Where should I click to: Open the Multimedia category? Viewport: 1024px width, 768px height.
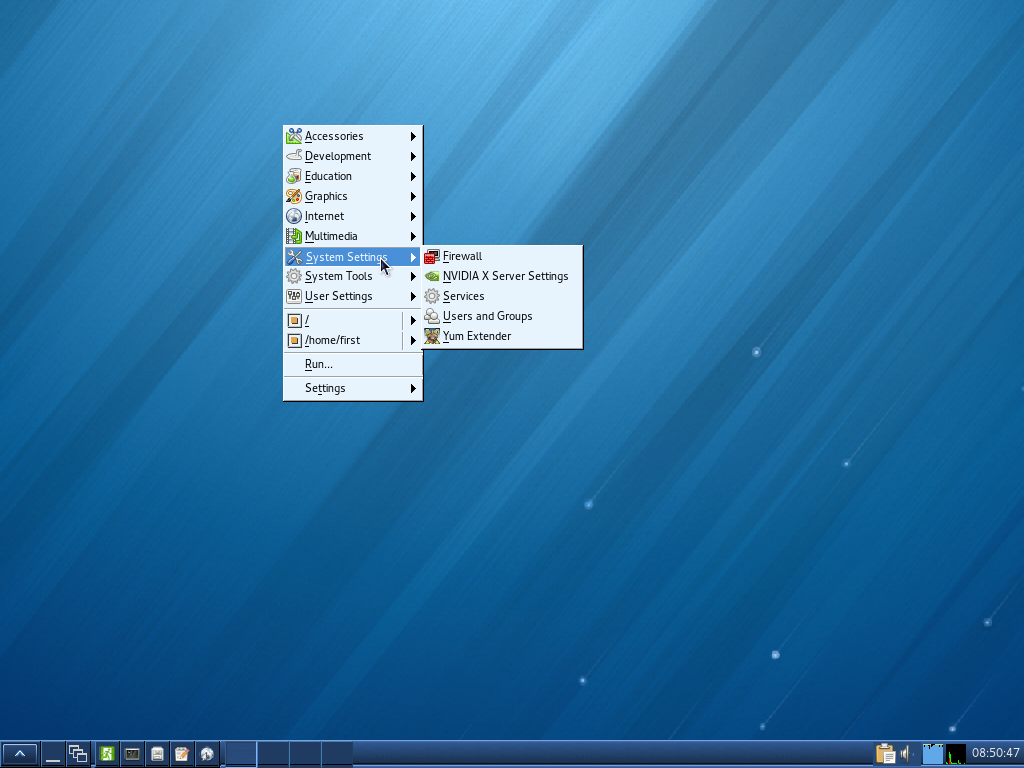[353, 236]
